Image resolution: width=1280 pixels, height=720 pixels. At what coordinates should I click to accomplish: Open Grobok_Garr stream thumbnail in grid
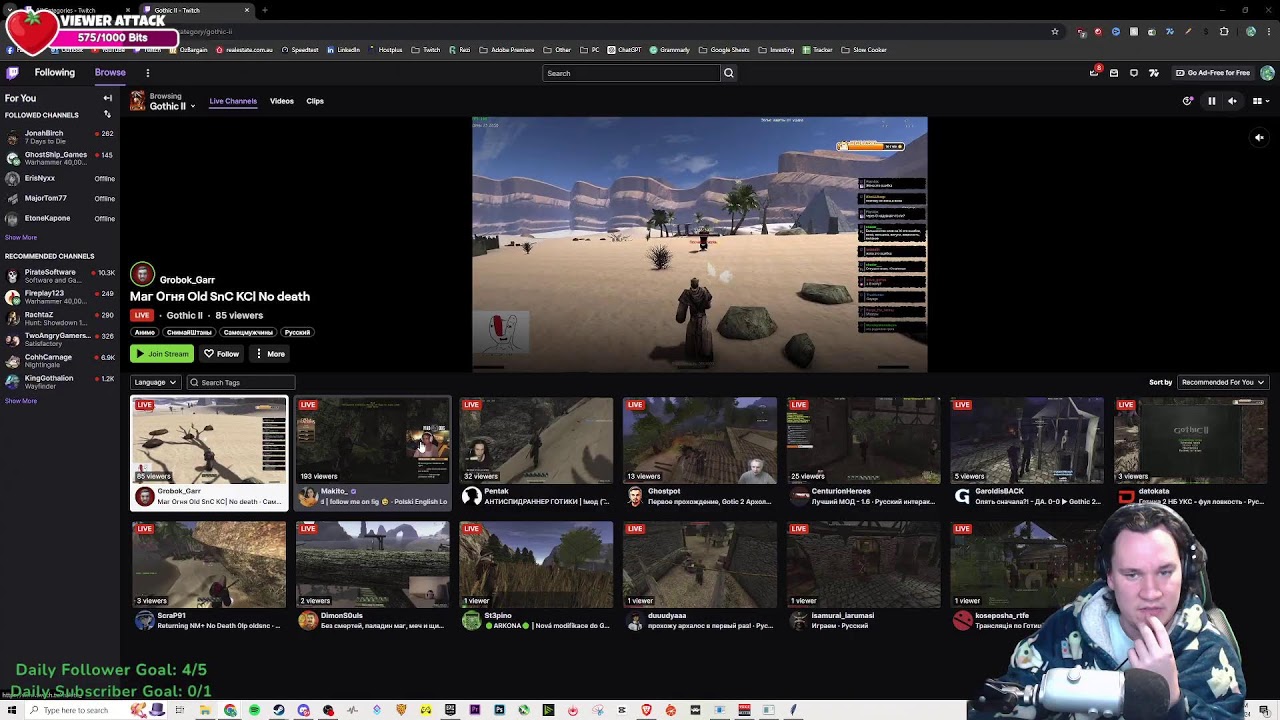point(209,440)
